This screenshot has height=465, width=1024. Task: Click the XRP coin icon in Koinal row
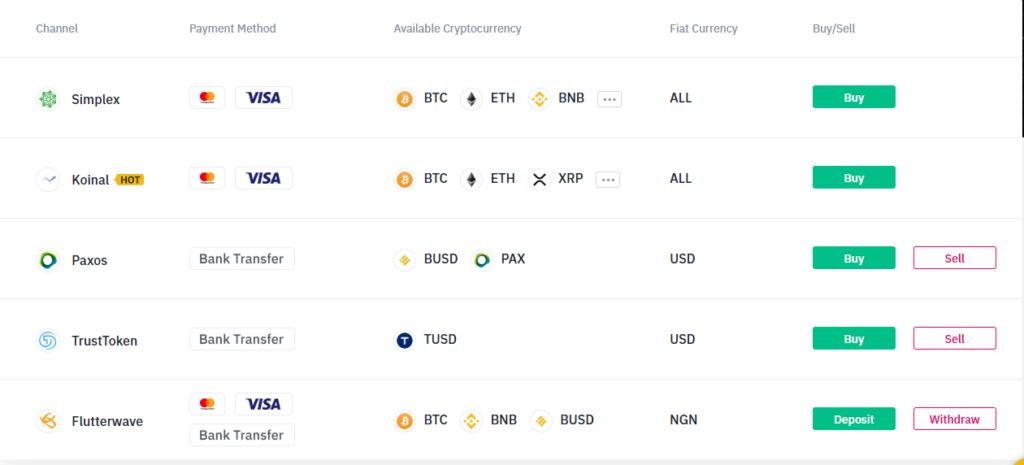pos(540,179)
